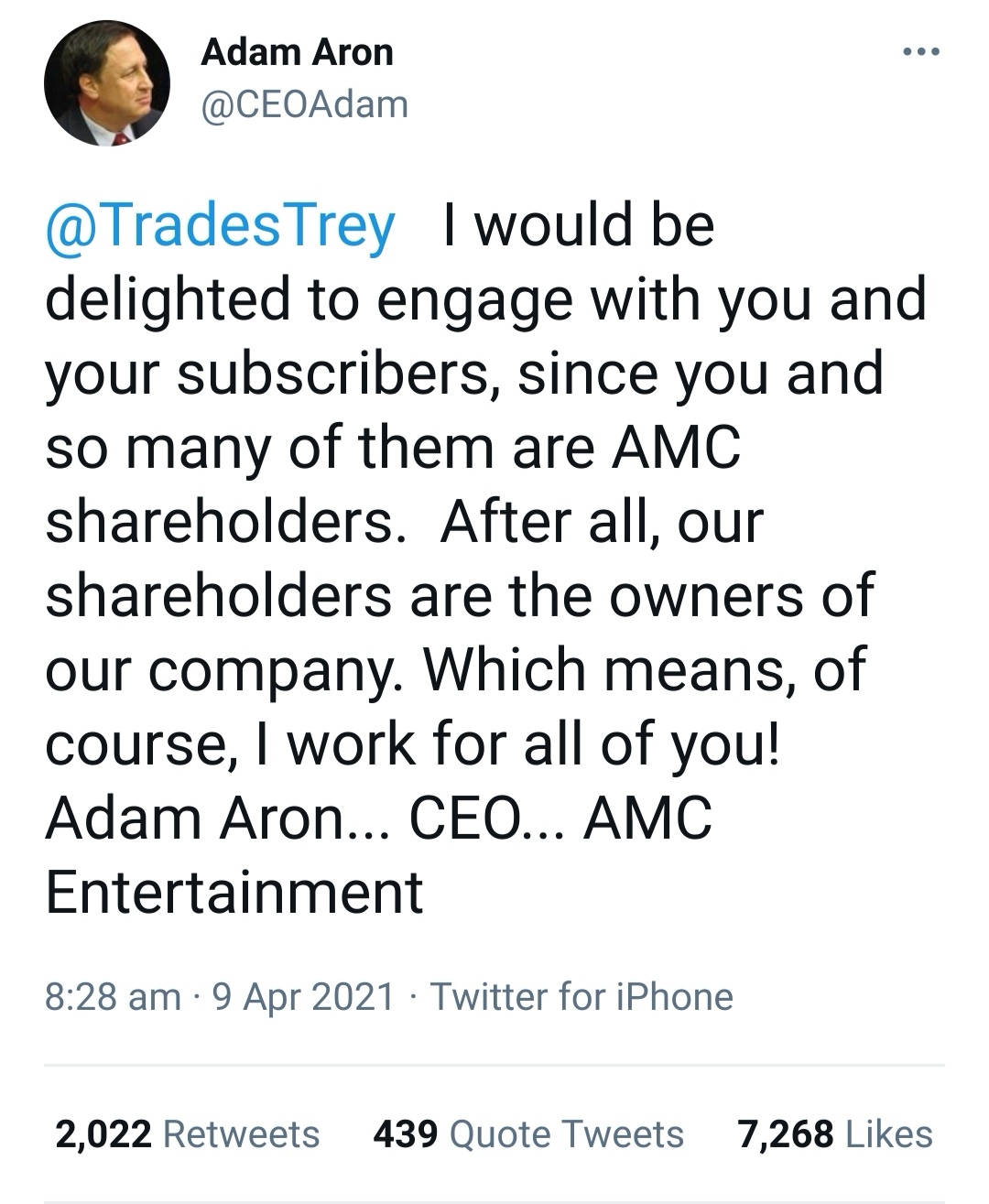Click the Adam Aron display name

pyautogui.click(x=297, y=52)
